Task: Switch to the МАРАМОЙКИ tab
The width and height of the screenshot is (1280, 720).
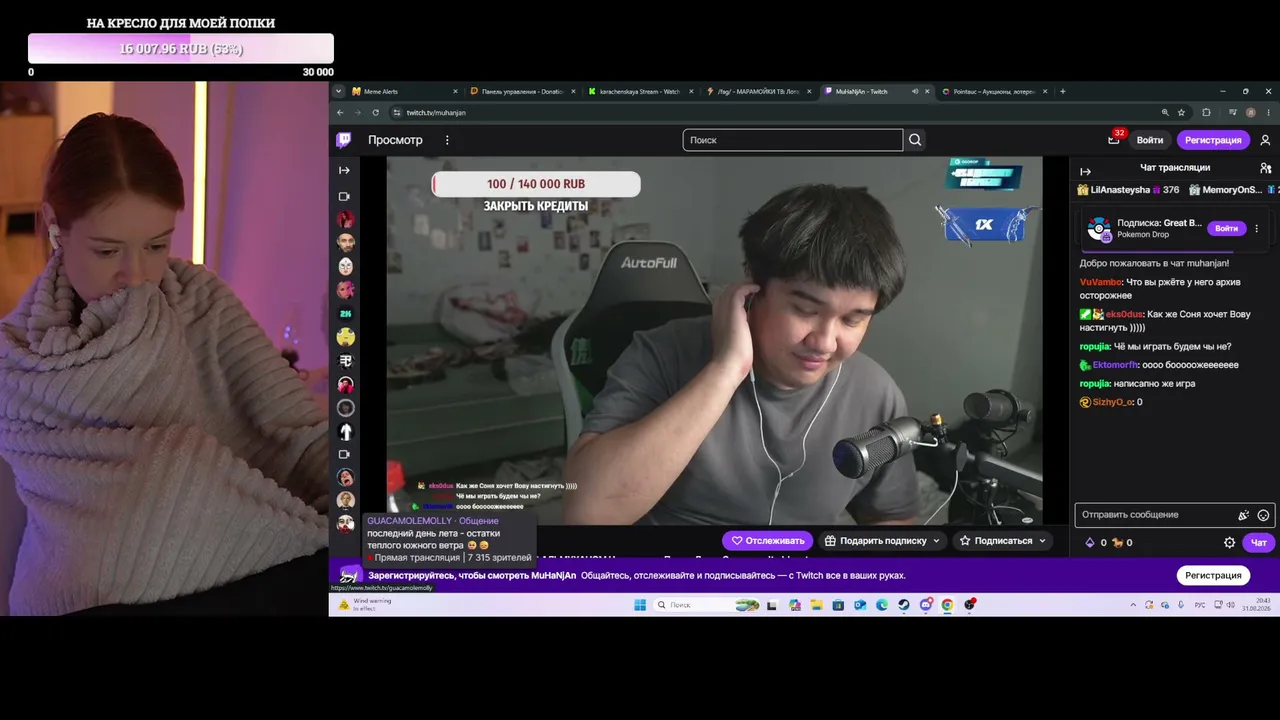Action: [x=759, y=91]
